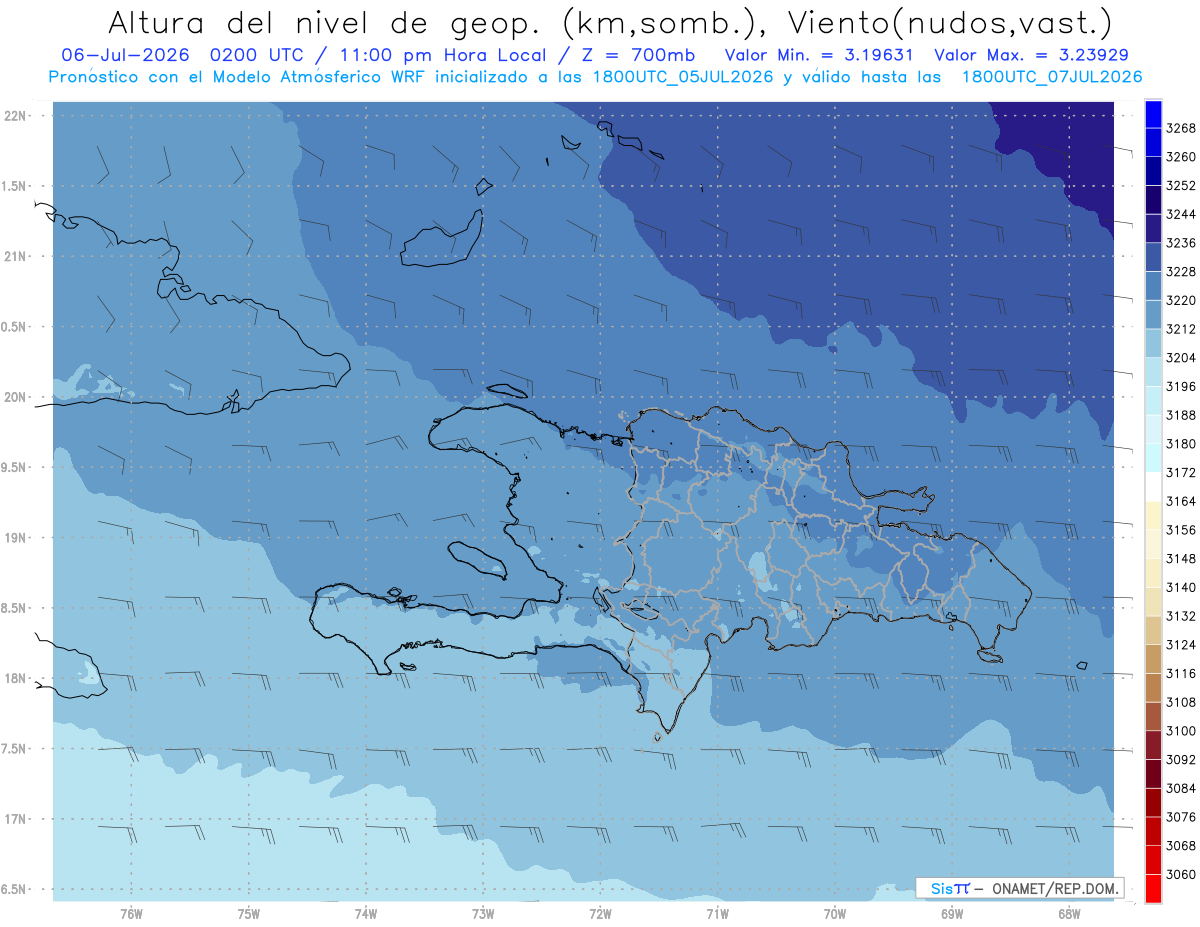Click the 3116 color bar label
Image resolution: width=1200 pixels, height=927 pixels.
pos(1181,674)
